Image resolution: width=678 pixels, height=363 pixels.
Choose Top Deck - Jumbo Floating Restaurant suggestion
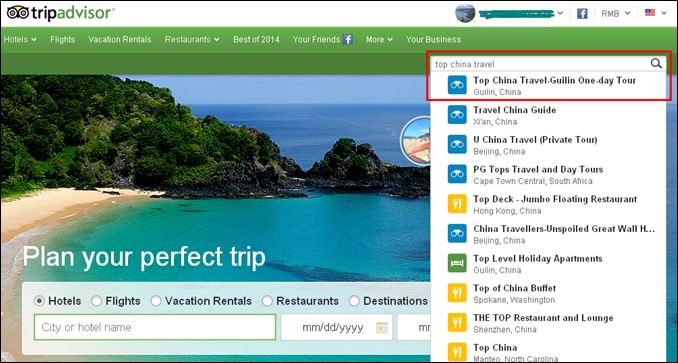[x=548, y=204]
